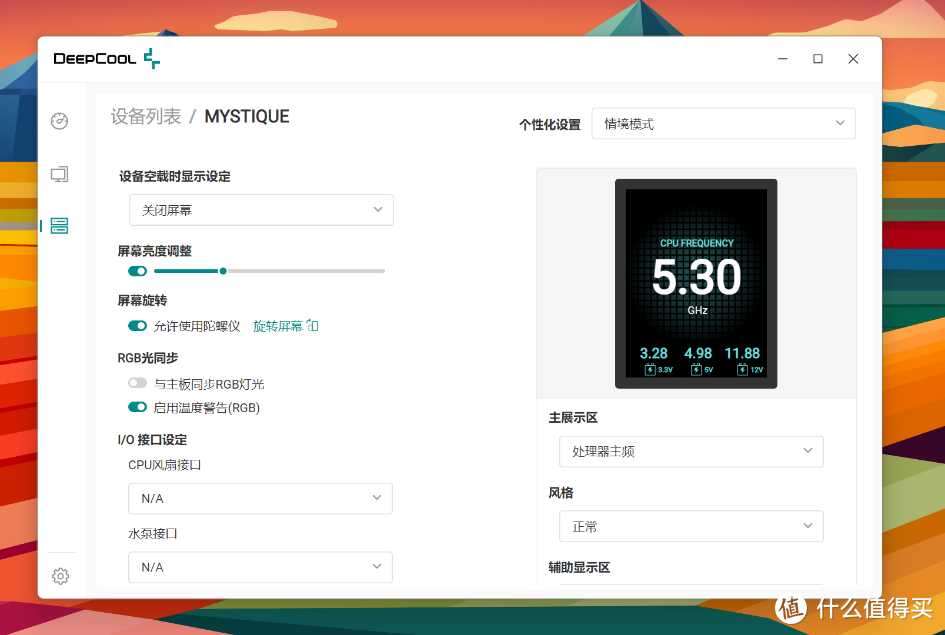Select the device list icon in sidebar

[x=59, y=226]
